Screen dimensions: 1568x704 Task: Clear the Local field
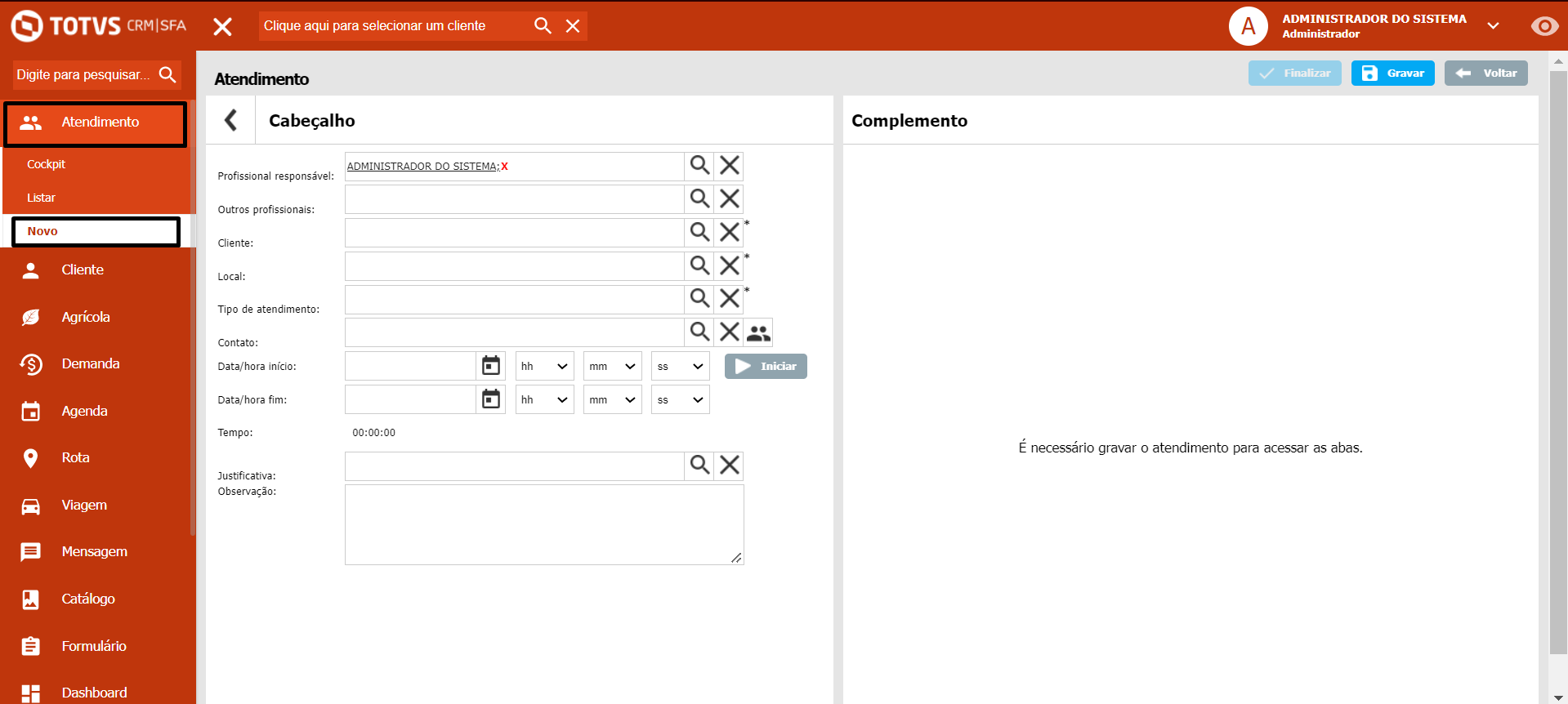pos(729,265)
